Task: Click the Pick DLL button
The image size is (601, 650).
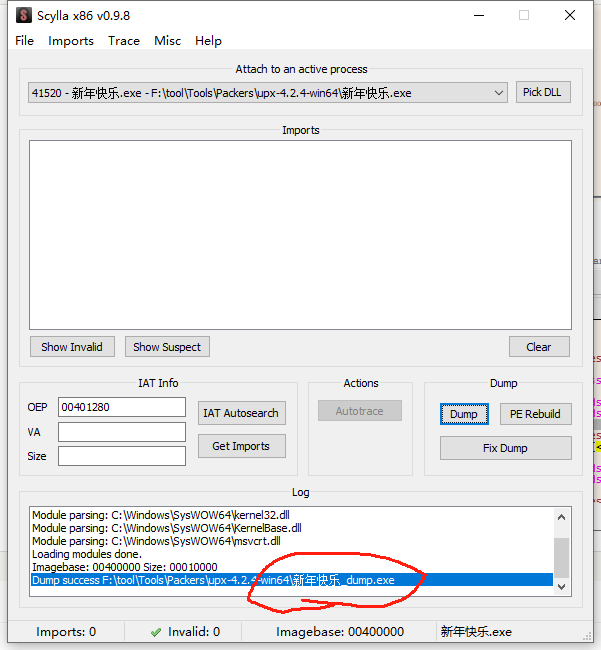Action: click(543, 92)
